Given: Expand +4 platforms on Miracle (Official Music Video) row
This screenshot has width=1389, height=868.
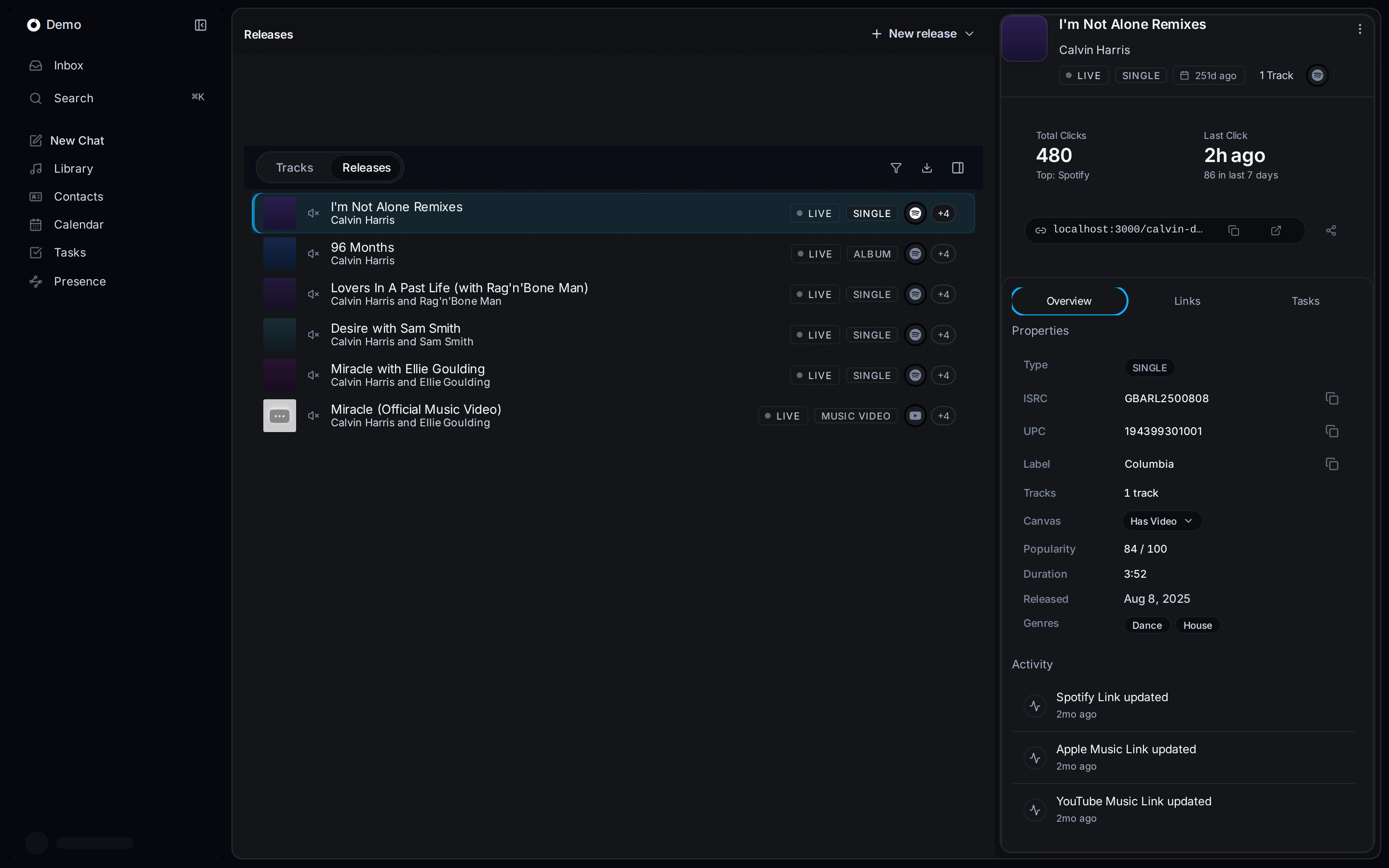Looking at the screenshot, I should [x=943, y=416].
